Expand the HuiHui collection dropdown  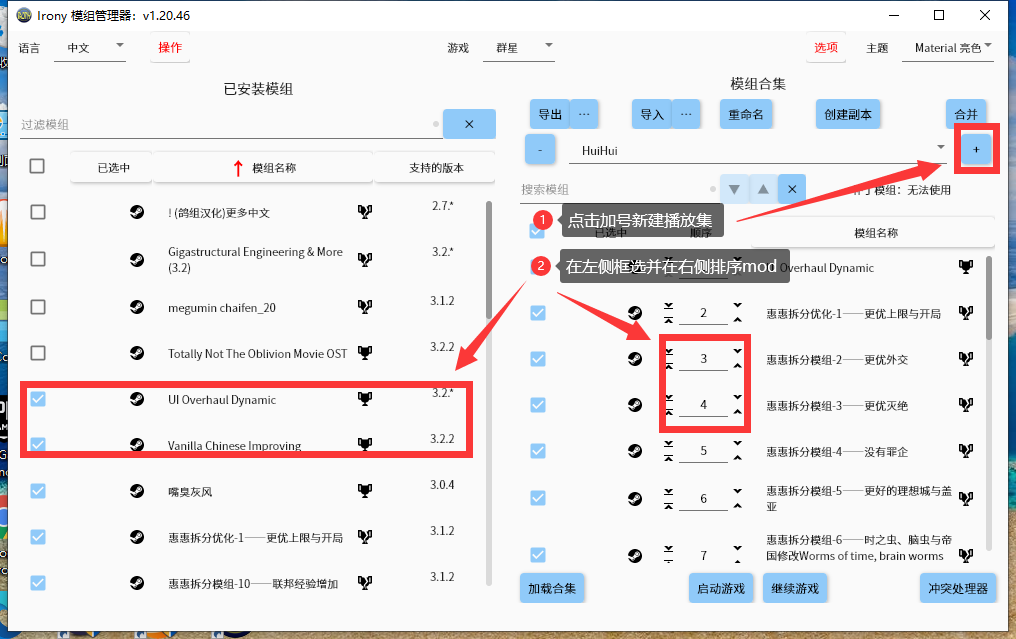(x=940, y=146)
